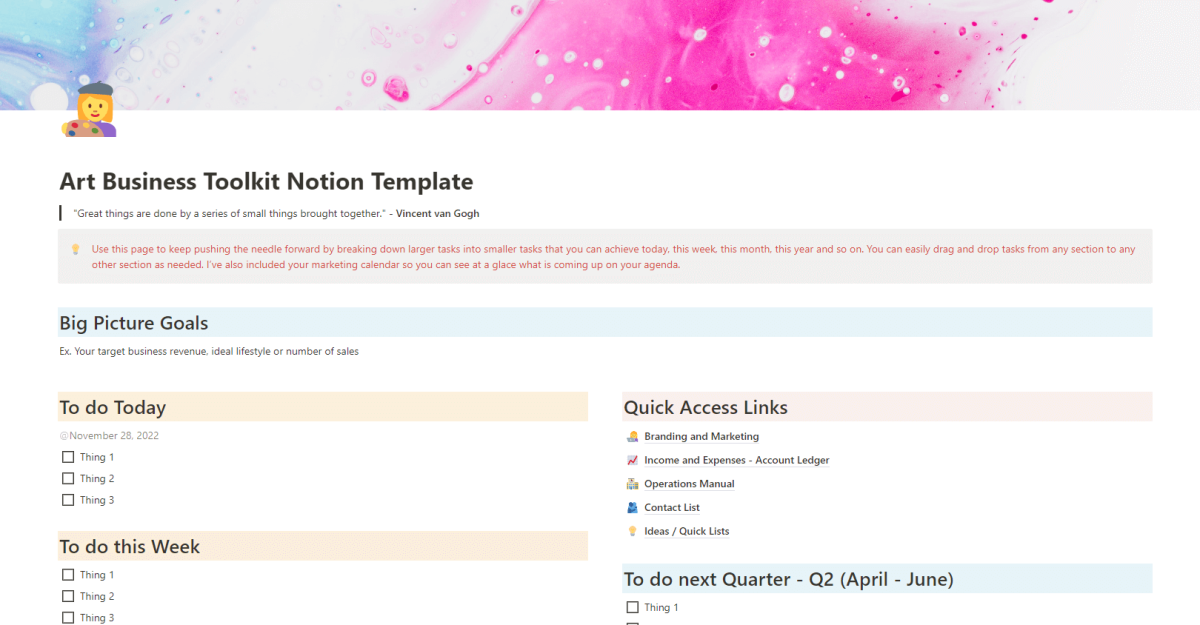Click the Income and Expenses chart icon

click(632, 460)
